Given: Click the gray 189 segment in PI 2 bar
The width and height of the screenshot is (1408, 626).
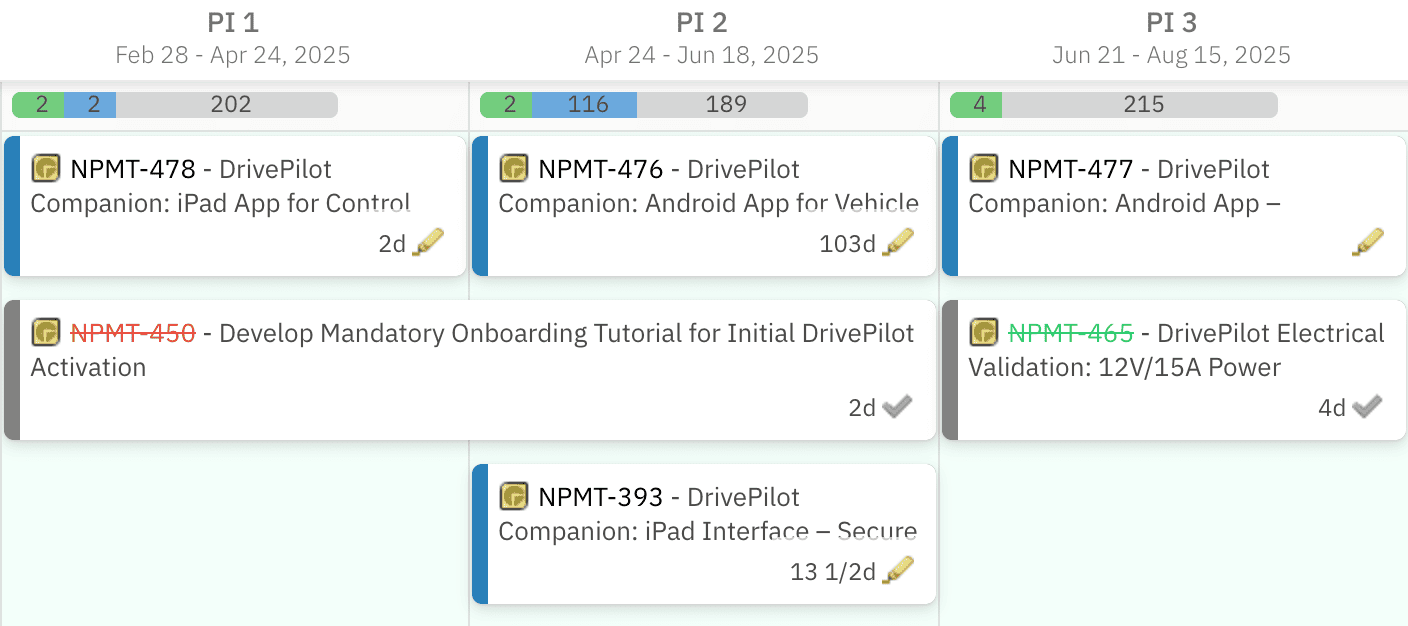Looking at the screenshot, I should (x=722, y=104).
